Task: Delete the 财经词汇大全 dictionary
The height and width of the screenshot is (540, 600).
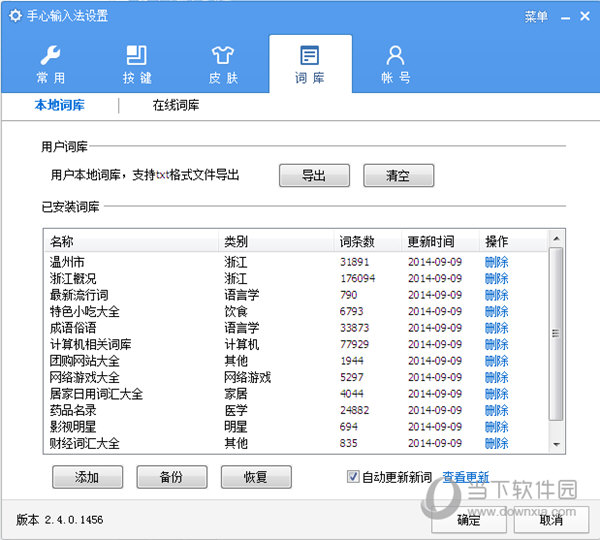Action: (x=496, y=443)
